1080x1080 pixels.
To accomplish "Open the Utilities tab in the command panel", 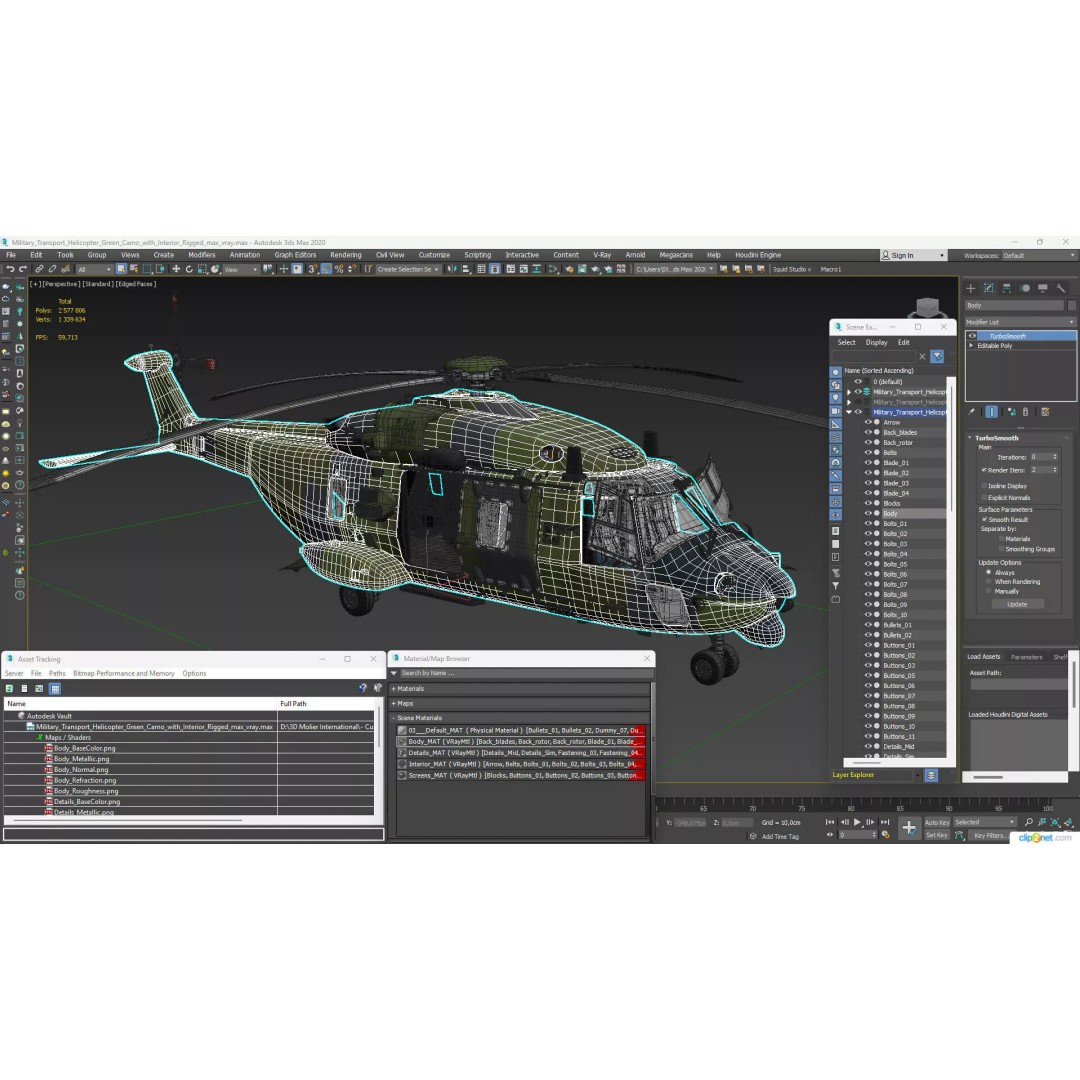I will click(x=1061, y=288).
